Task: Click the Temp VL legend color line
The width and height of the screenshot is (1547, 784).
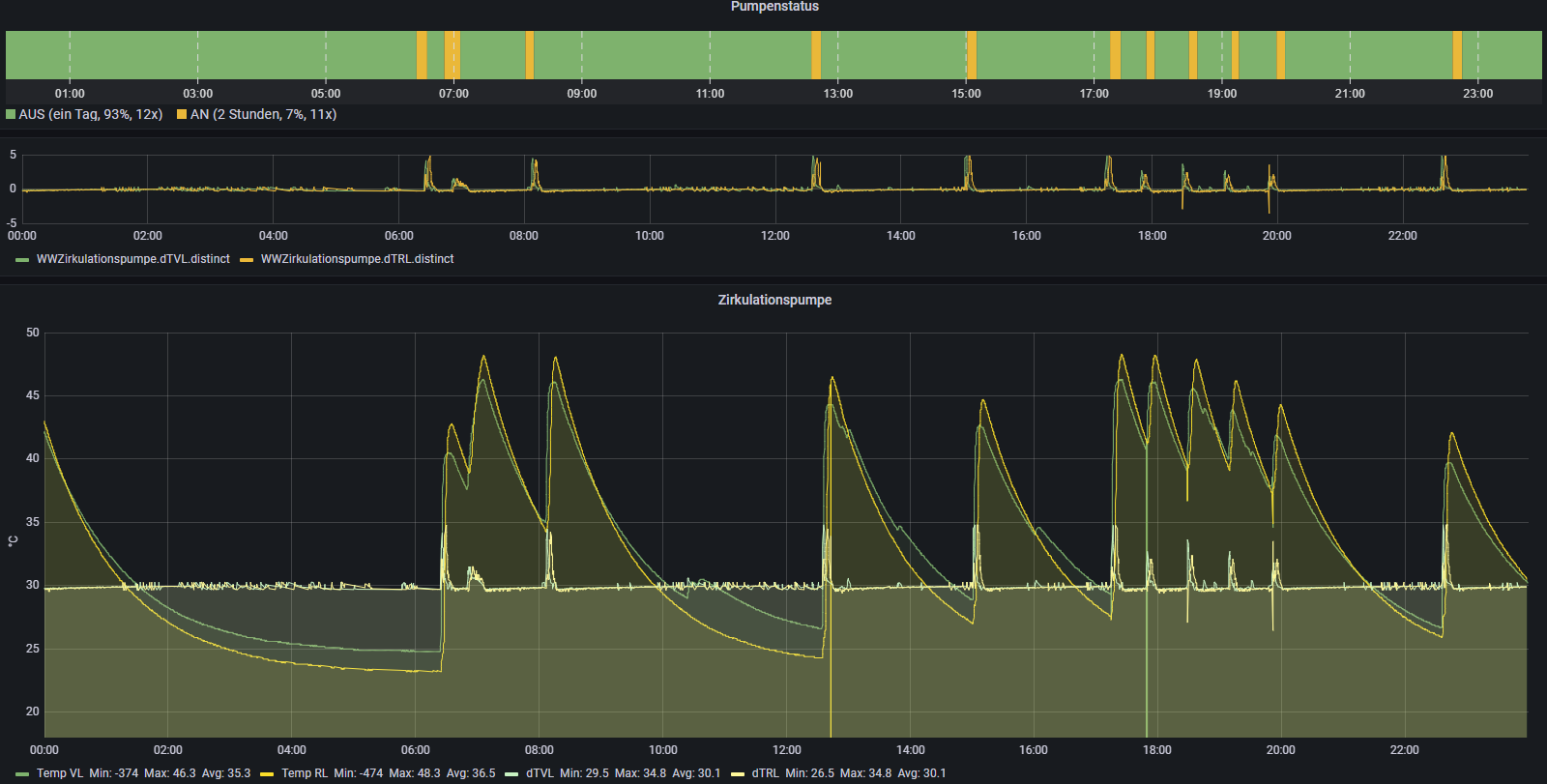Action: [22, 773]
